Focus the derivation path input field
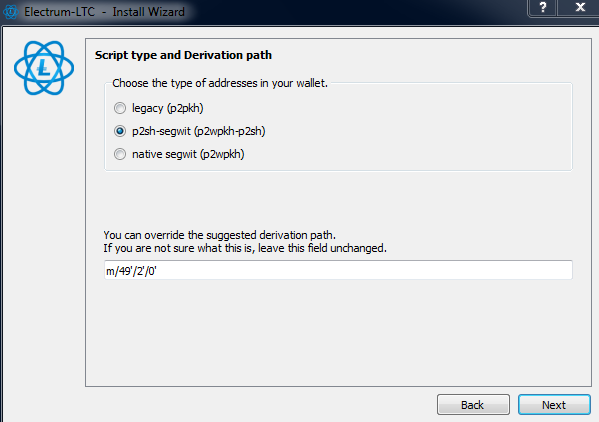599x422 pixels. coord(338,270)
